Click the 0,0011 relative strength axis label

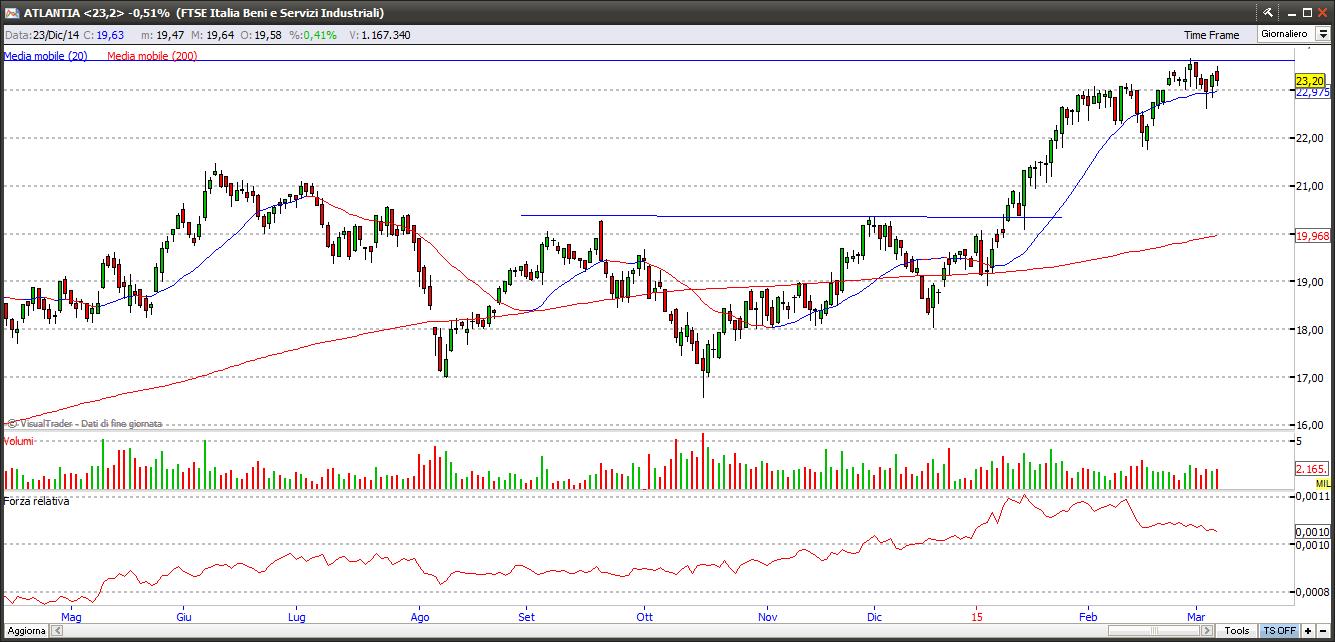point(1312,496)
